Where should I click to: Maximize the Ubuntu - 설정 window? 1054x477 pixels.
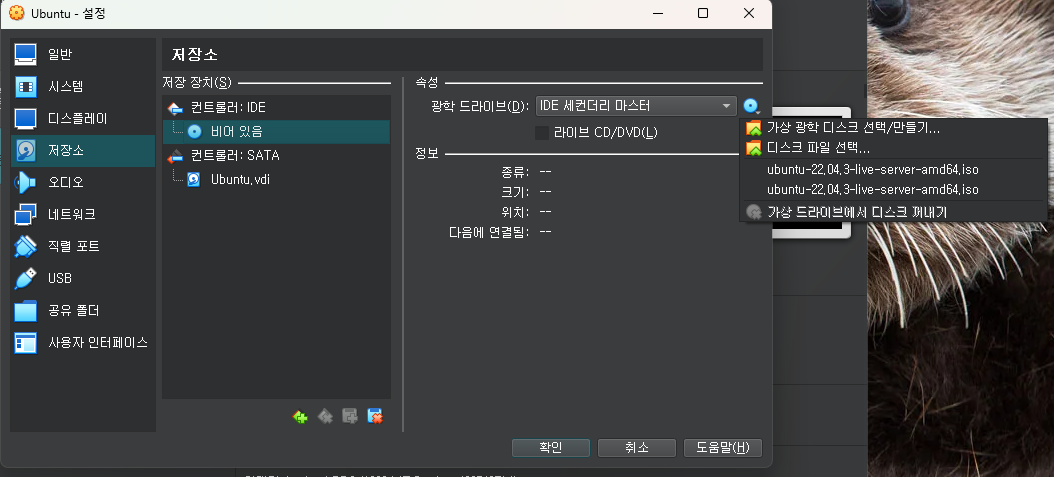tap(703, 13)
